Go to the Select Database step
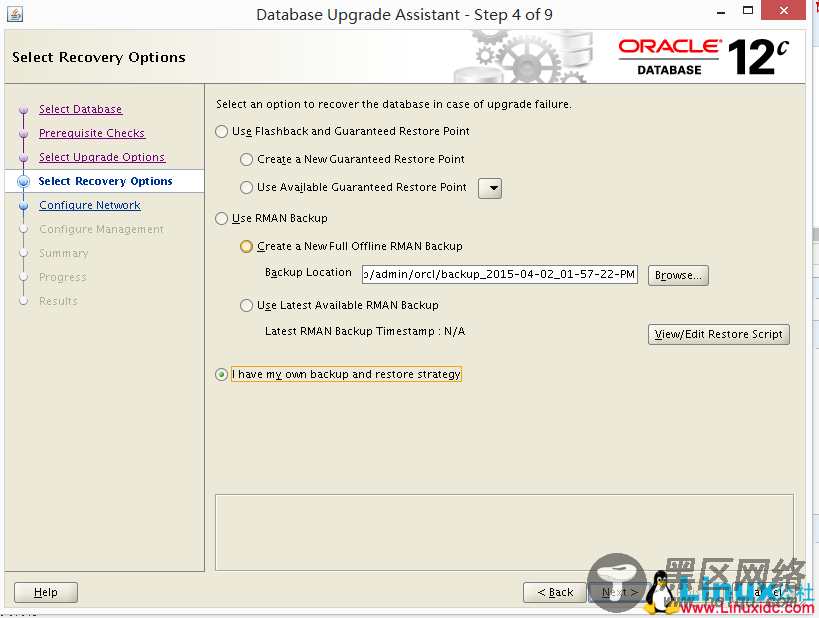The height and width of the screenshot is (618, 819). coord(80,109)
